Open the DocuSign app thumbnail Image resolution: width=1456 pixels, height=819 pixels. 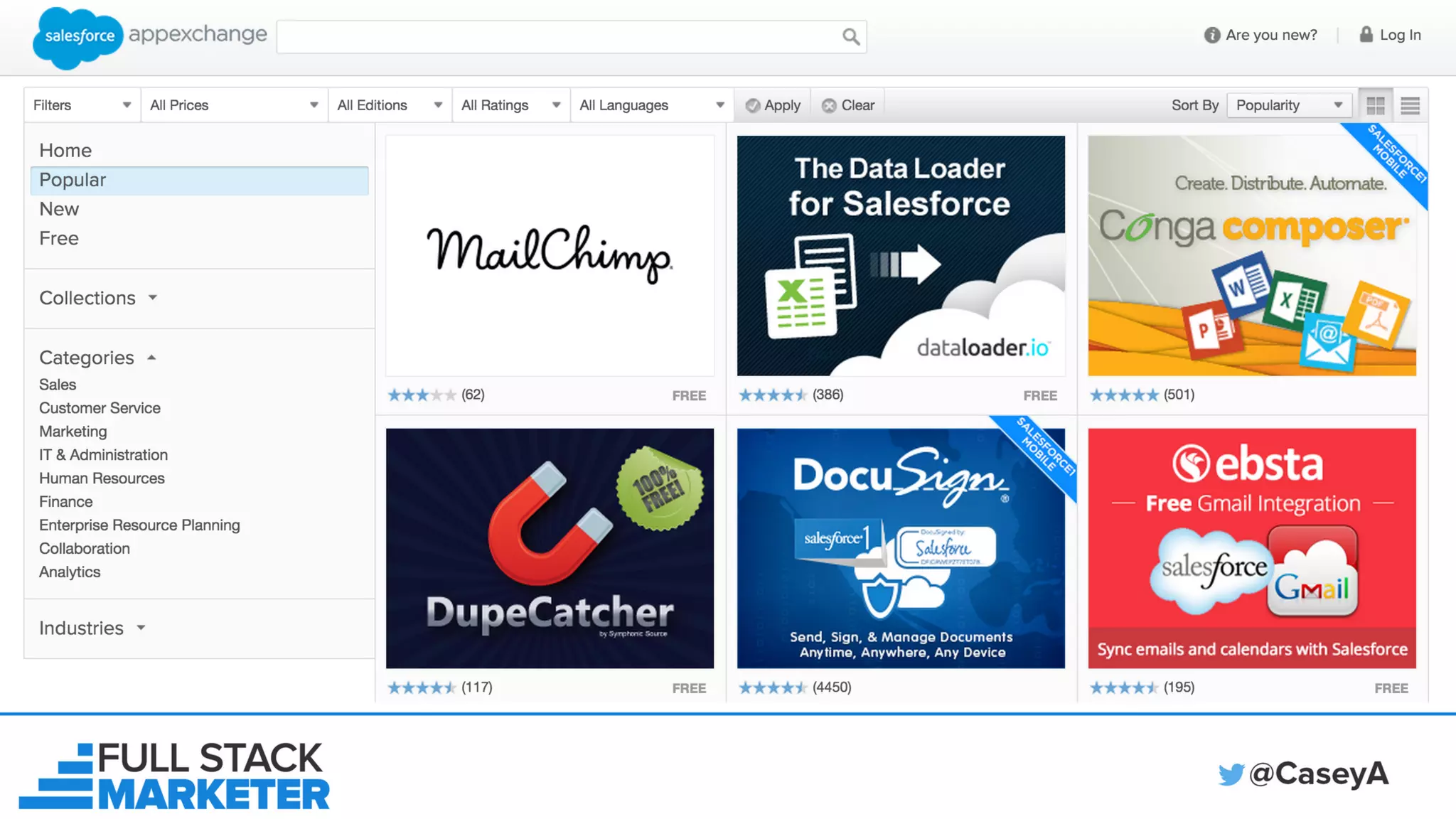click(x=900, y=547)
